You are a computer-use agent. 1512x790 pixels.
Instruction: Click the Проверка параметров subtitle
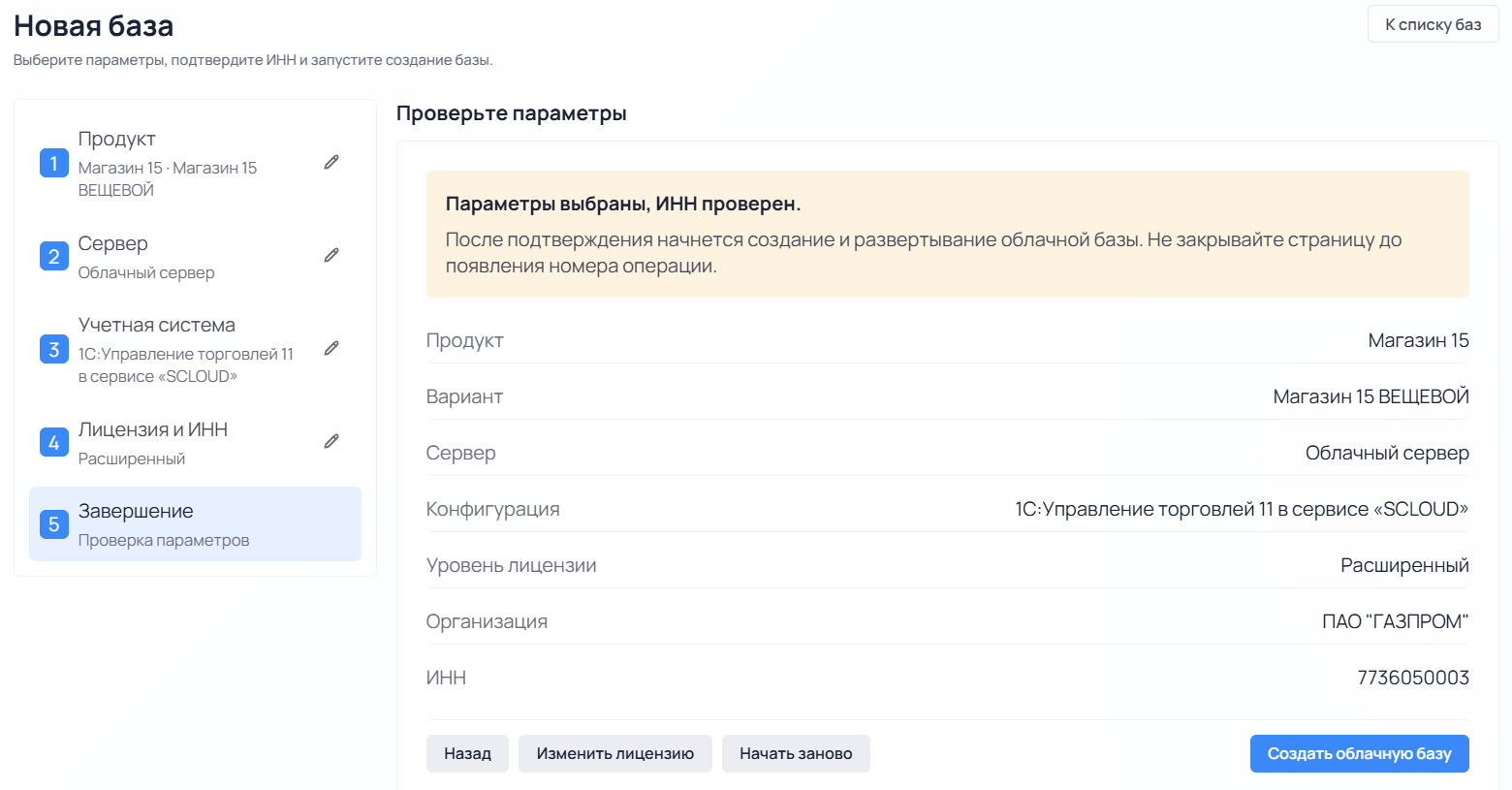click(x=164, y=540)
